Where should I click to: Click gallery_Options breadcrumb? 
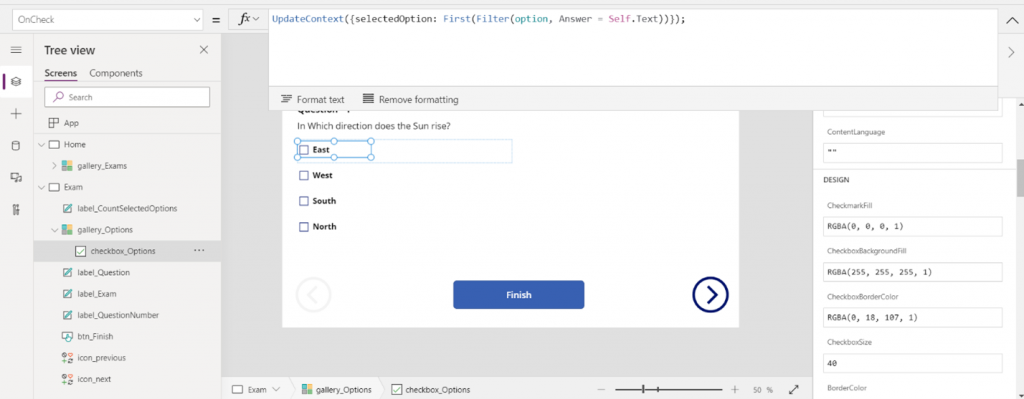[x=336, y=389]
